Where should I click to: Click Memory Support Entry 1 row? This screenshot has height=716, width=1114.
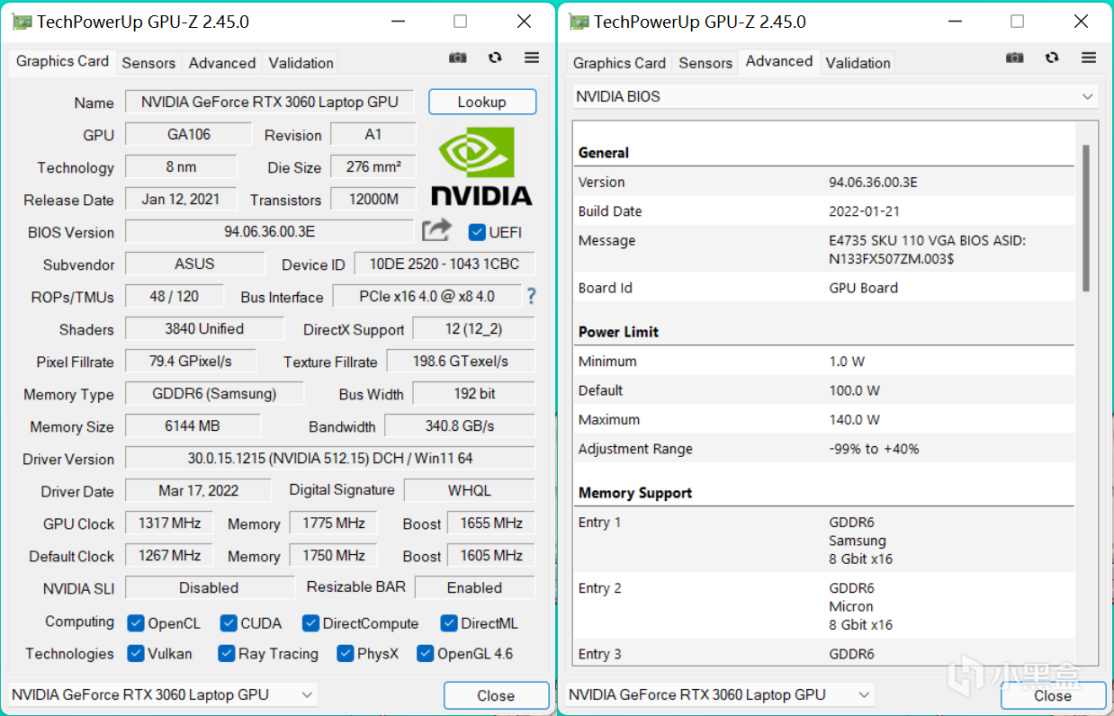tap(824, 541)
